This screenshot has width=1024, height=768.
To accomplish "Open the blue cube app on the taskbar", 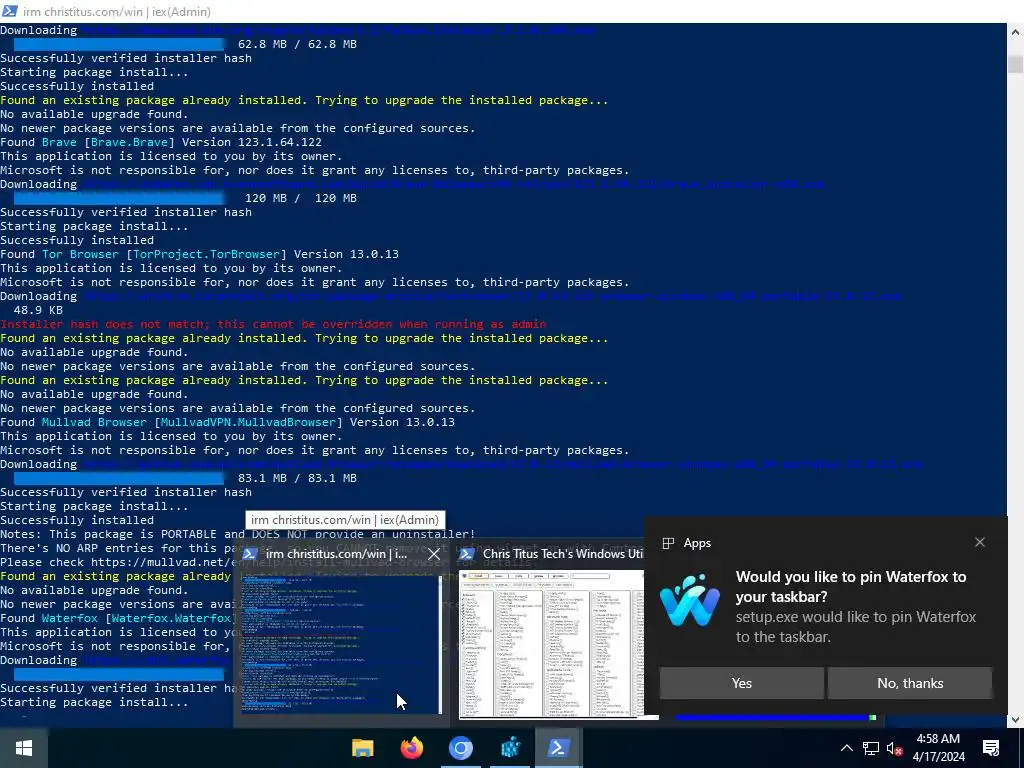I will pyautogui.click(x=510, y=748).
